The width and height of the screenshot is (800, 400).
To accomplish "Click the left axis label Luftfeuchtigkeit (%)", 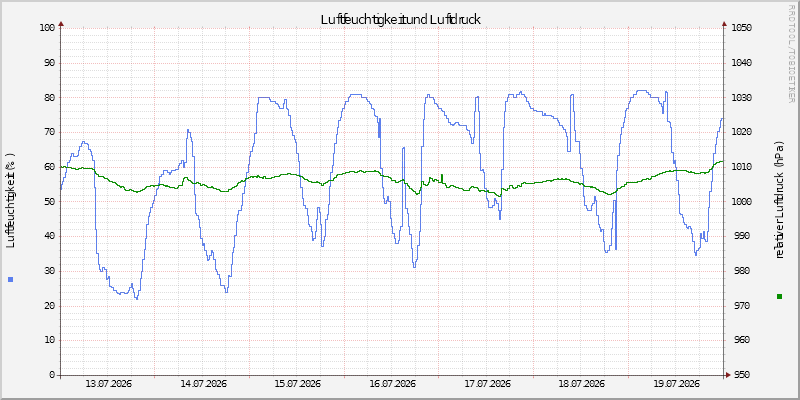I will pos(11,201).
